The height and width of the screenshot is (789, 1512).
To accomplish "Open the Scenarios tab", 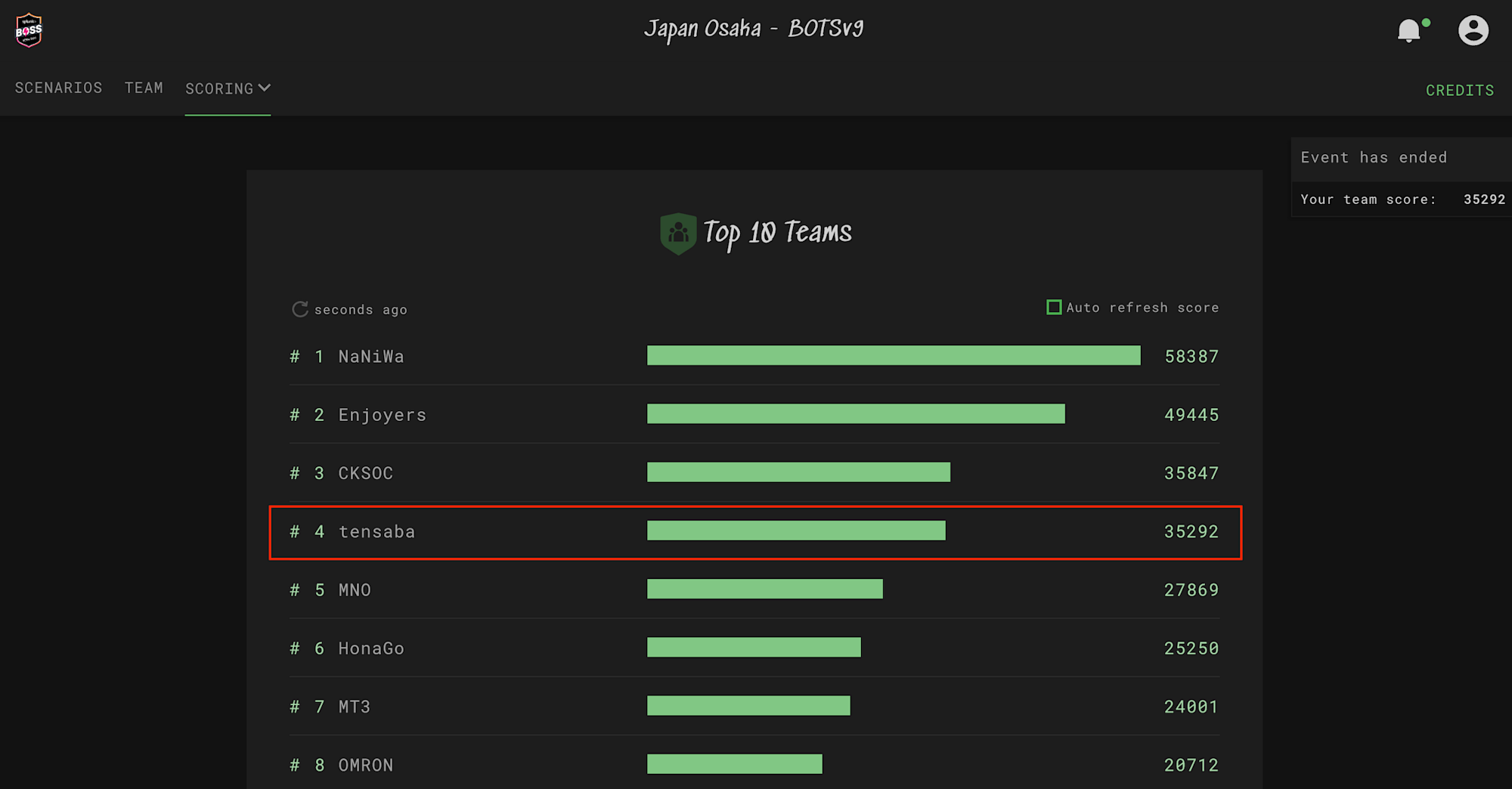I will (x=58, y=88).
